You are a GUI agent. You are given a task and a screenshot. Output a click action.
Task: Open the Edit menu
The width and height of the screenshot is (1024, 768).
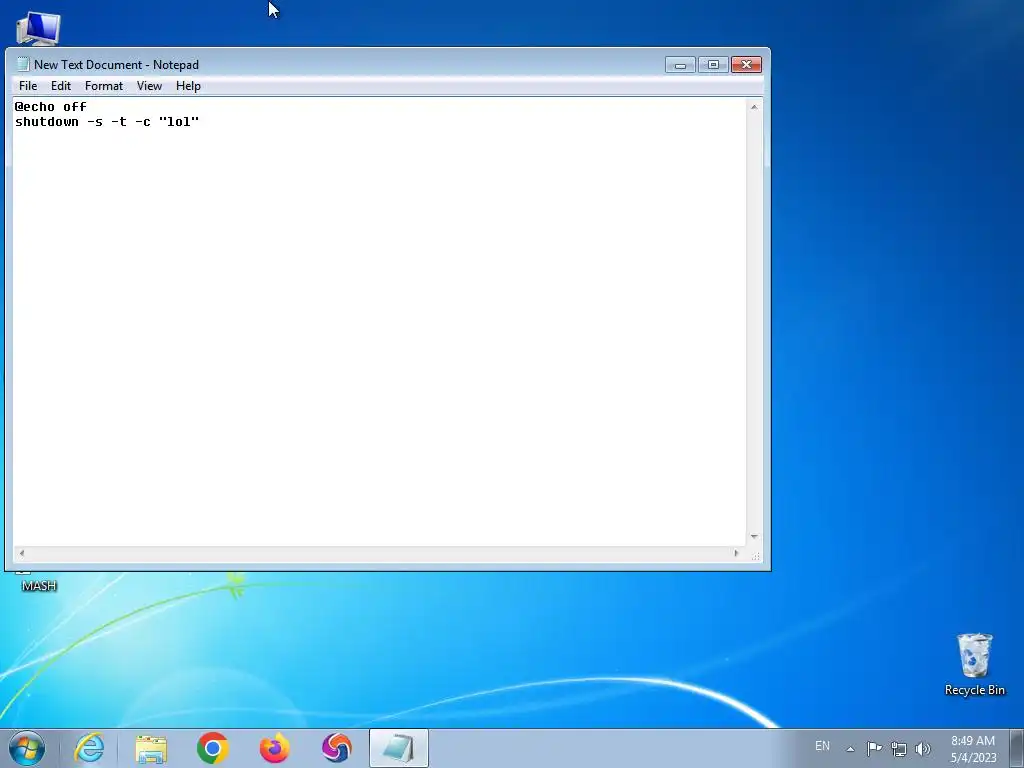[x=61, y=86]
